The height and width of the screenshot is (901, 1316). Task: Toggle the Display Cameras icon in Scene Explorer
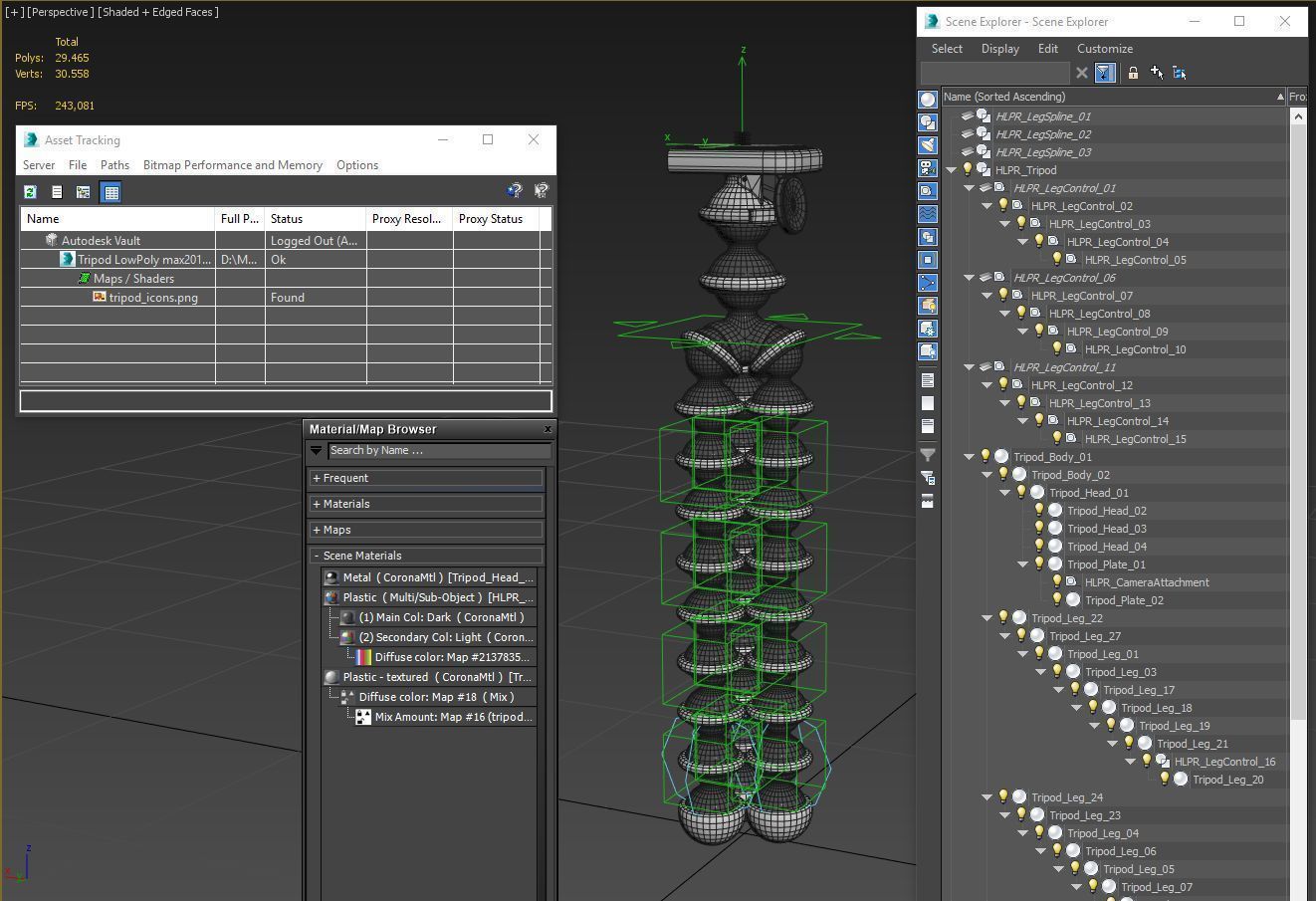point(928,168)
